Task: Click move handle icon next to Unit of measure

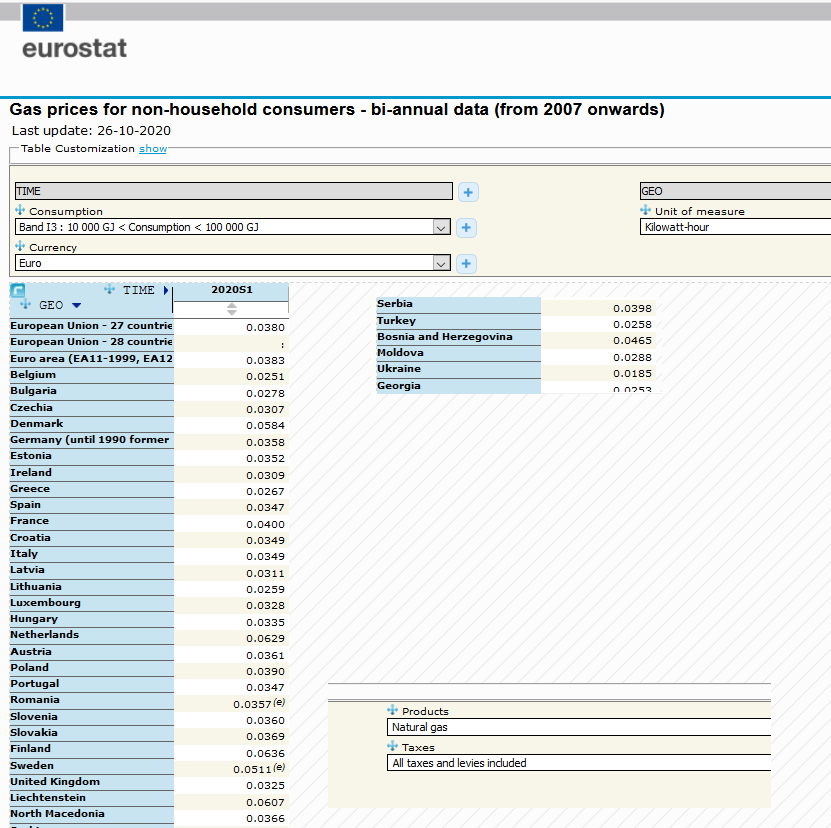Action: click(x=646, y=210)
